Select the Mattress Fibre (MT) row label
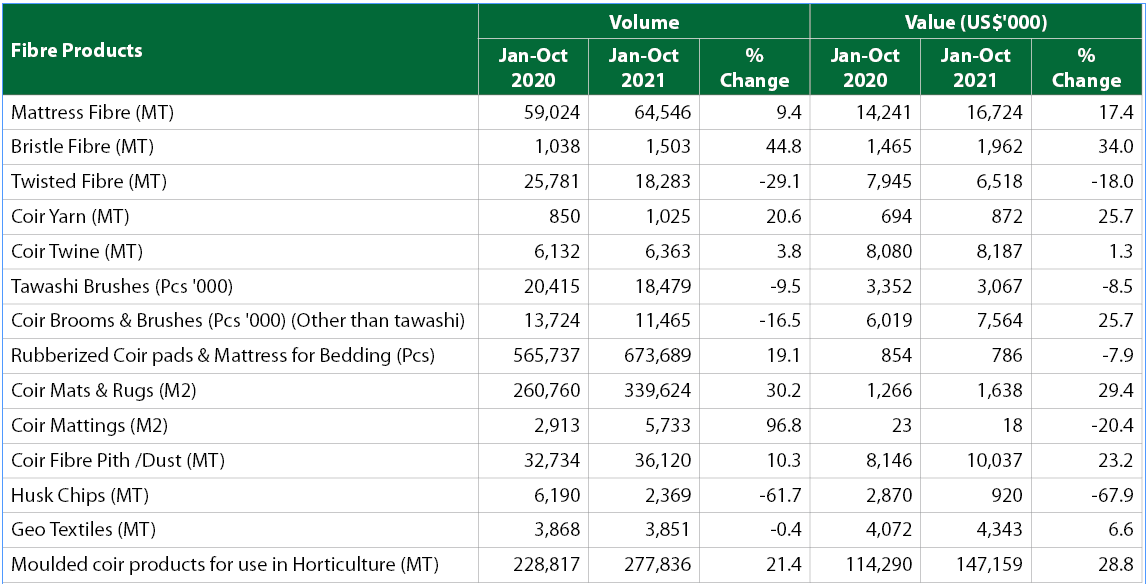1146x584 pixels. (92, 113)
